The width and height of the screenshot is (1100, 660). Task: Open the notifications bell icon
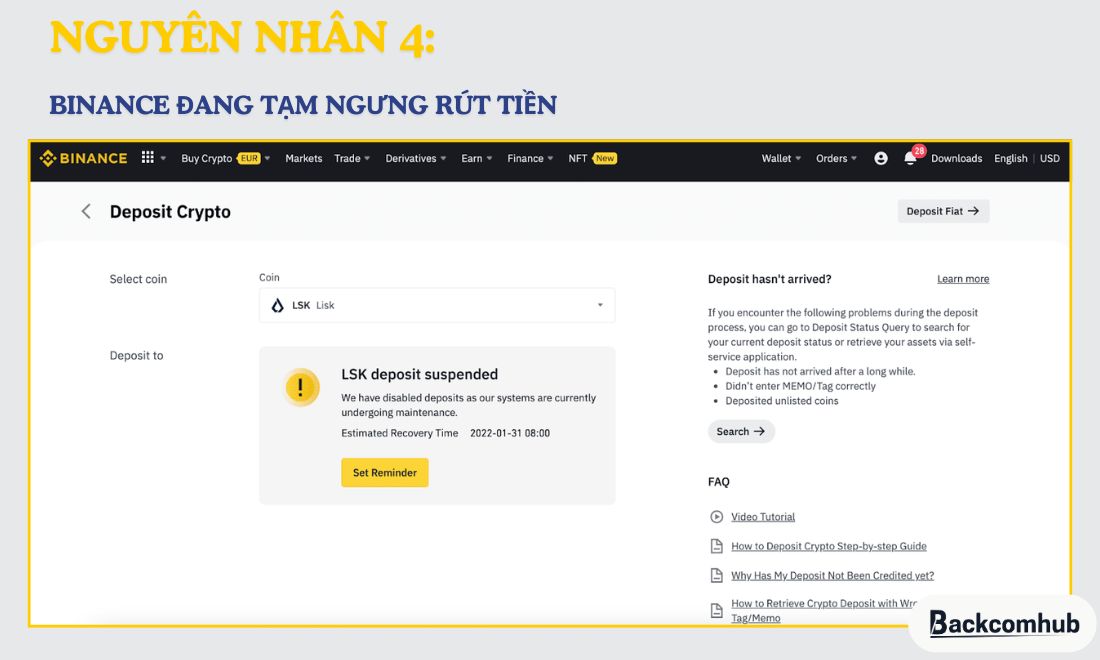pos(910,159)
